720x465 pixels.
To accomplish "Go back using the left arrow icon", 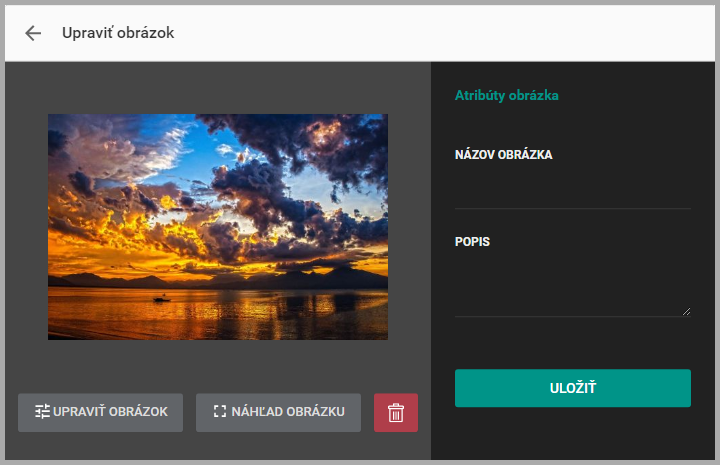I will 33,33.
